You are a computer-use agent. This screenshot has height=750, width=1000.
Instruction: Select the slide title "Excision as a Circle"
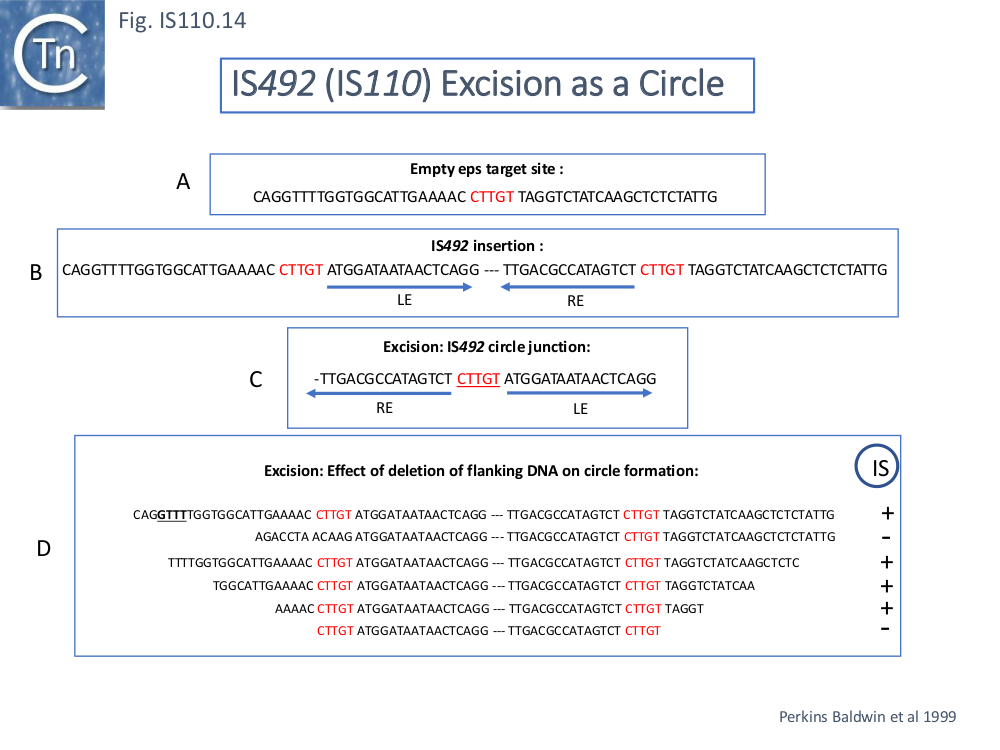click(x=486, y=84)
